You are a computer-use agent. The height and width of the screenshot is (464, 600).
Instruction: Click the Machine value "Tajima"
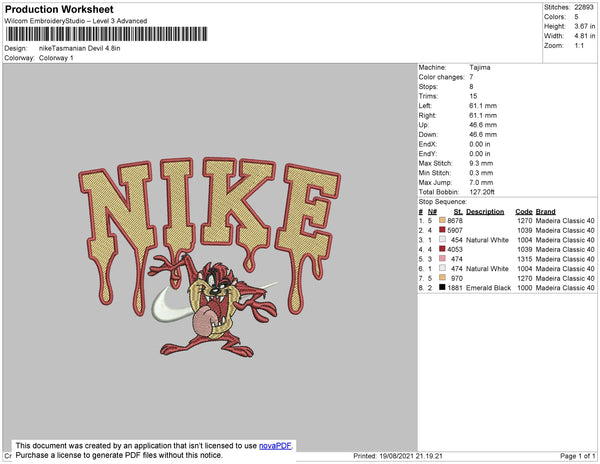click(x=480, y=67)
